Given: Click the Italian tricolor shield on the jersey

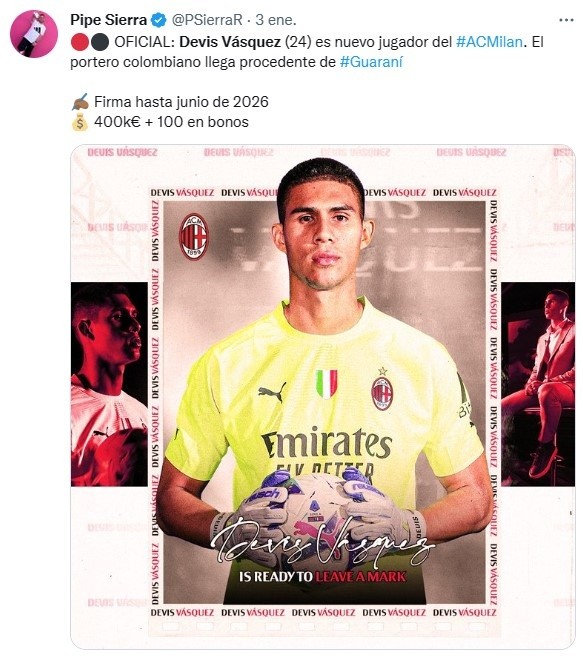Looking at the screenshot, I should point(327,384).
